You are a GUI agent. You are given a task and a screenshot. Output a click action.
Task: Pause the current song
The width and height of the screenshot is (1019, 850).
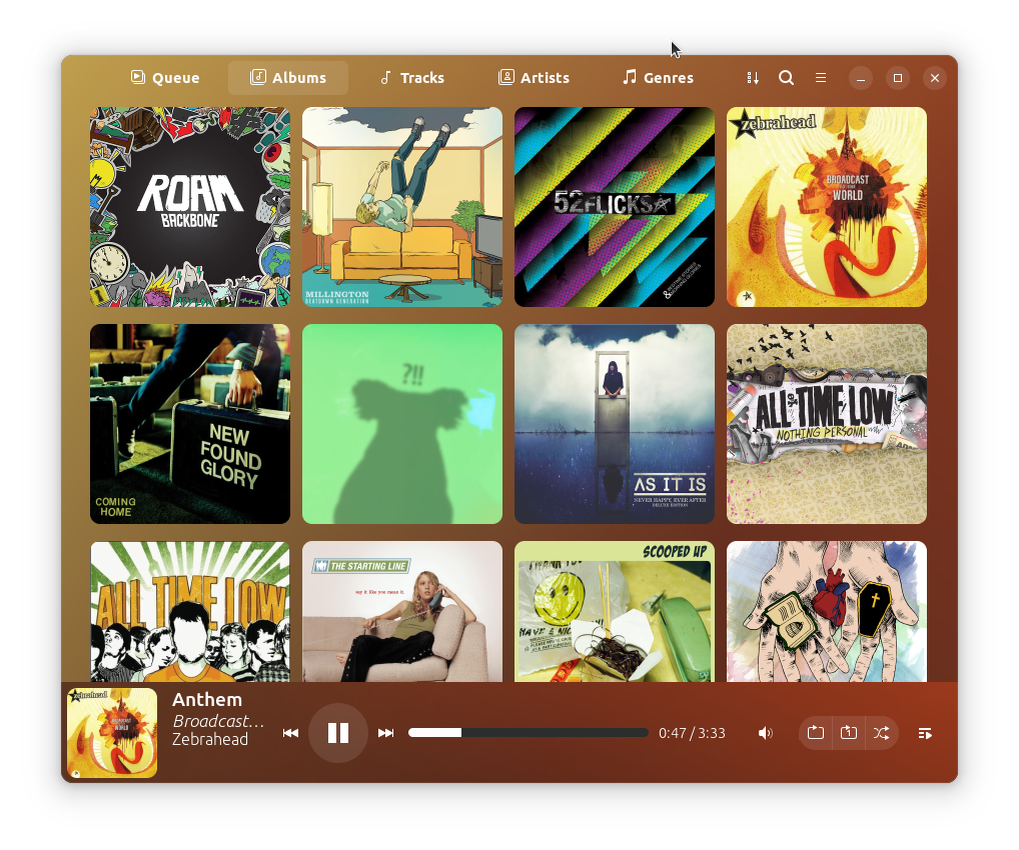tap(338, 733)
